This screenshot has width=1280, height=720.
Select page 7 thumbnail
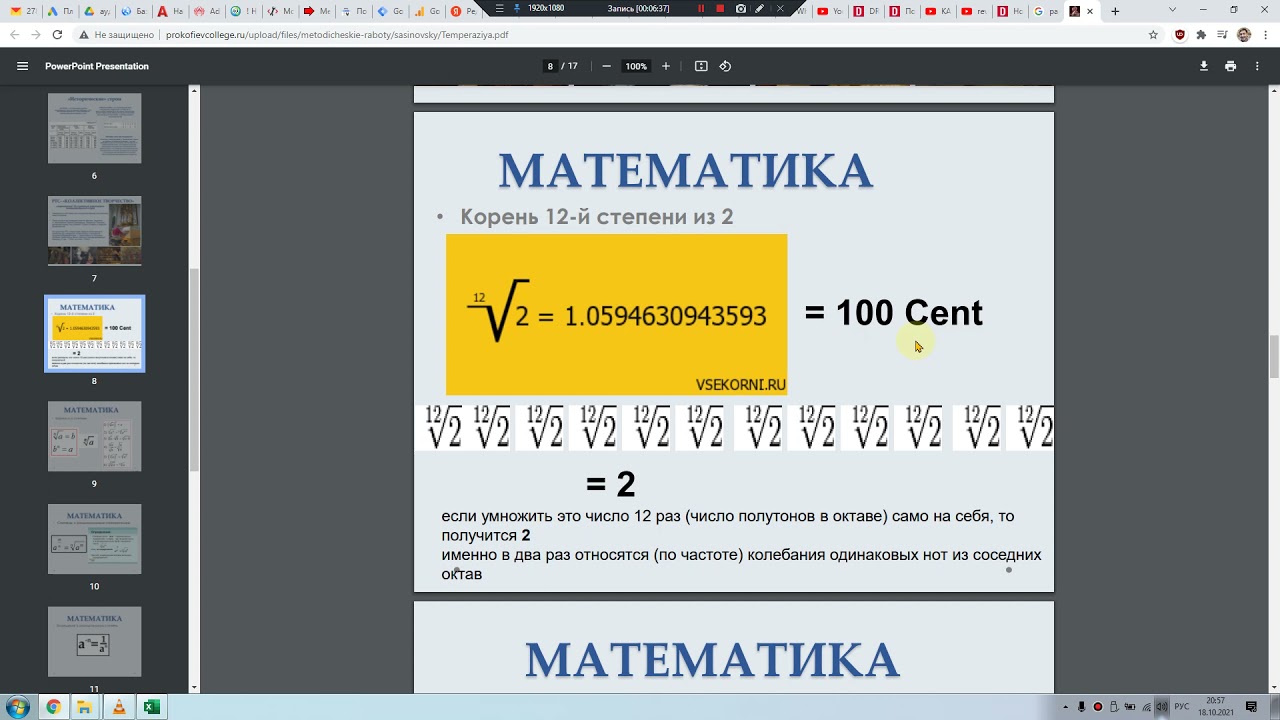(x=95, y=230)
